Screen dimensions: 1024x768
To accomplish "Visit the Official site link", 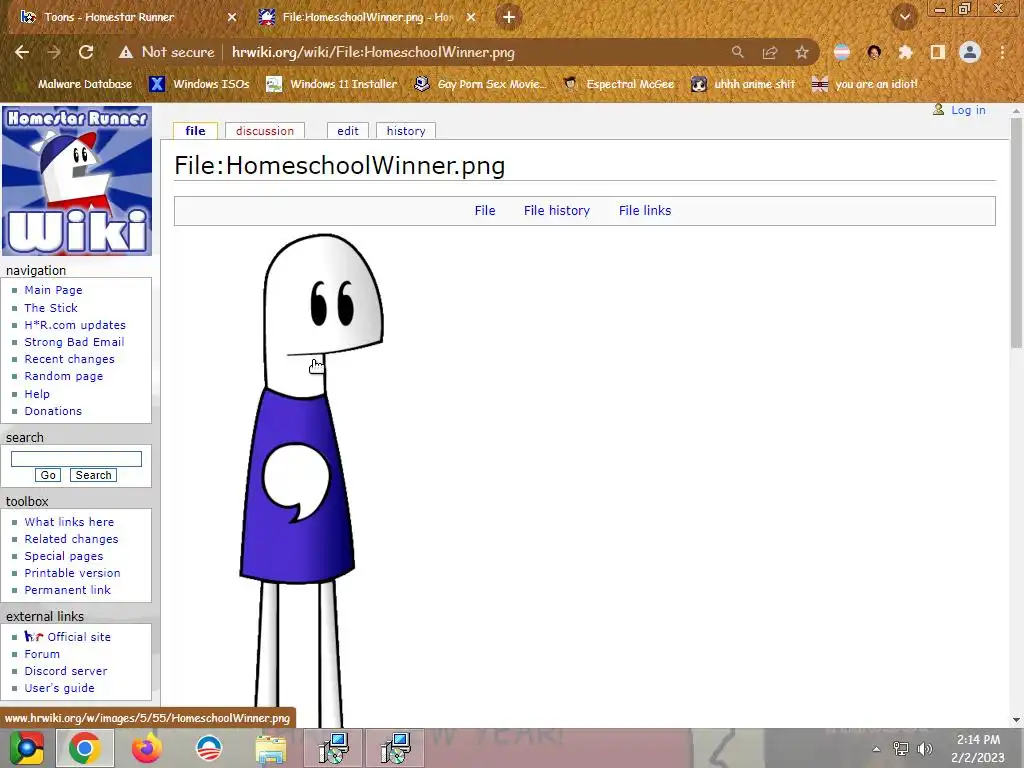I will pos(79,637).
